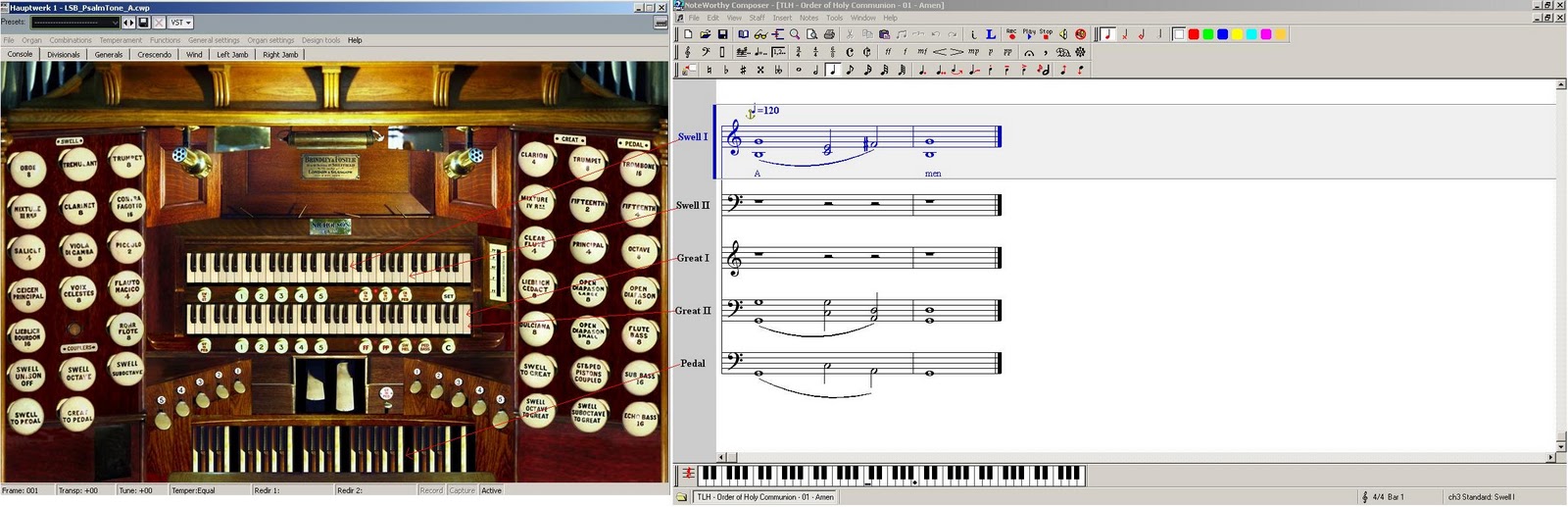Click the crescendo hairpin icon
This screenshot has width=1568, height=507.
(940, 52)
